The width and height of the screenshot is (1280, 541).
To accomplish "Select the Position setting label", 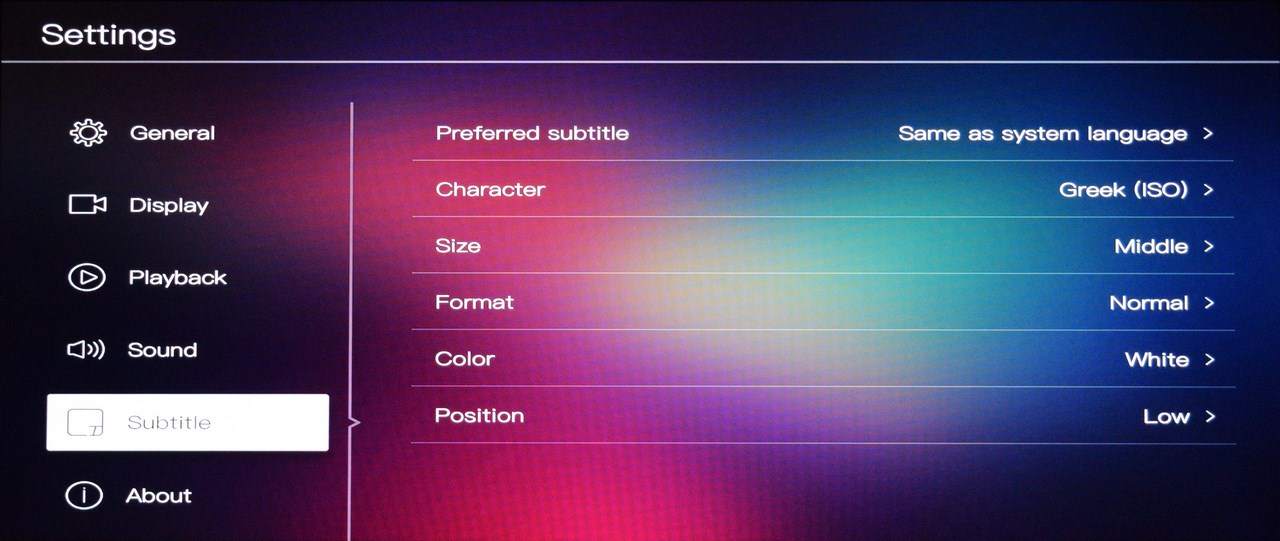I will [479, 415].
